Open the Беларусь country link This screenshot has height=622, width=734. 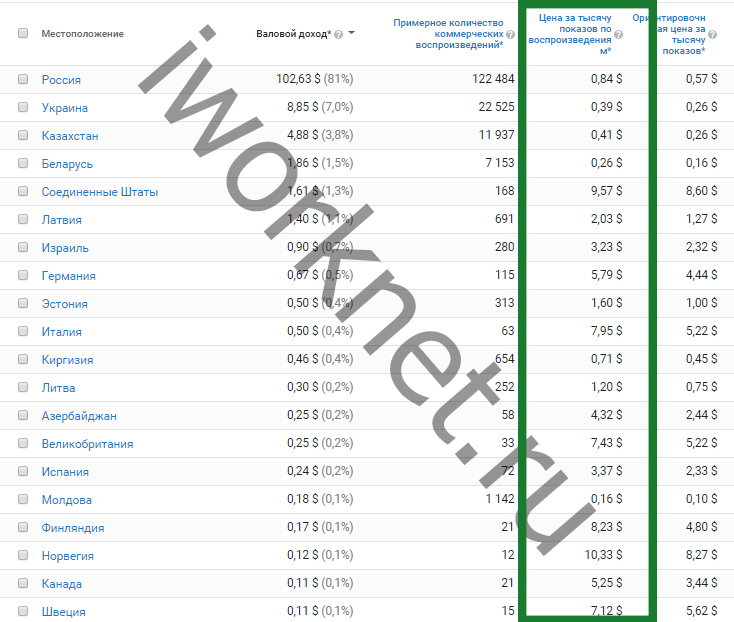[x=67, y=163]
